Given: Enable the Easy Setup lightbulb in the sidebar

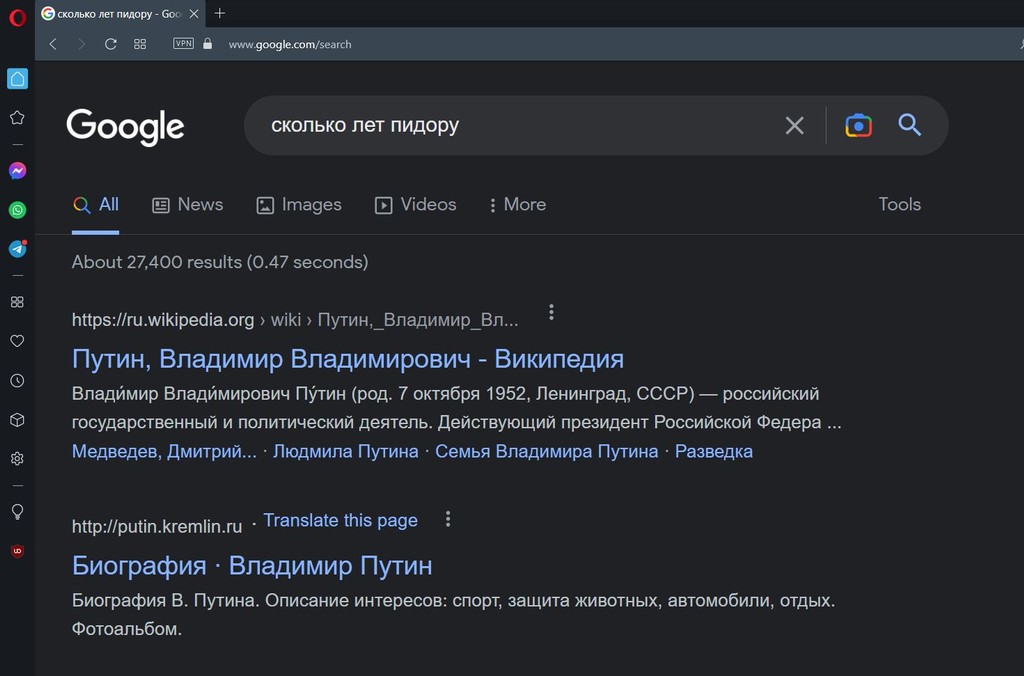Looking at the screenshot, I should tap(16, 511).
